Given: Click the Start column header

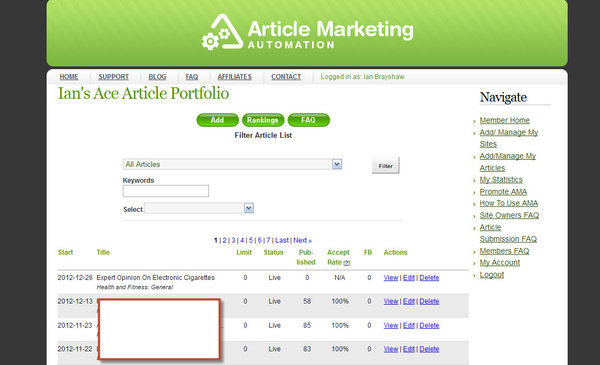Looking at the screenshot, I should tap(65, 253).
